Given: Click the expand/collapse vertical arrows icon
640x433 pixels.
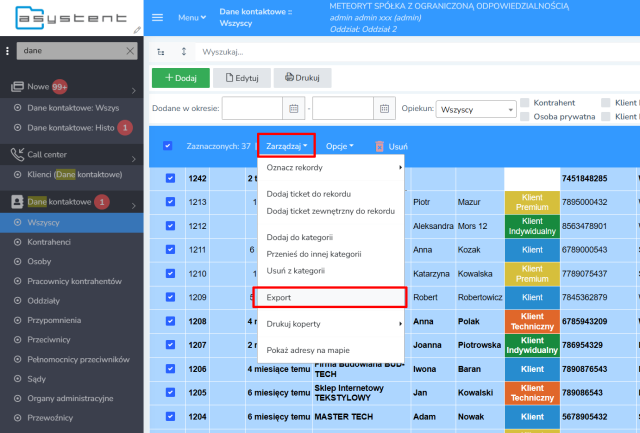Looking at the screenshot, I should [184, 51].
